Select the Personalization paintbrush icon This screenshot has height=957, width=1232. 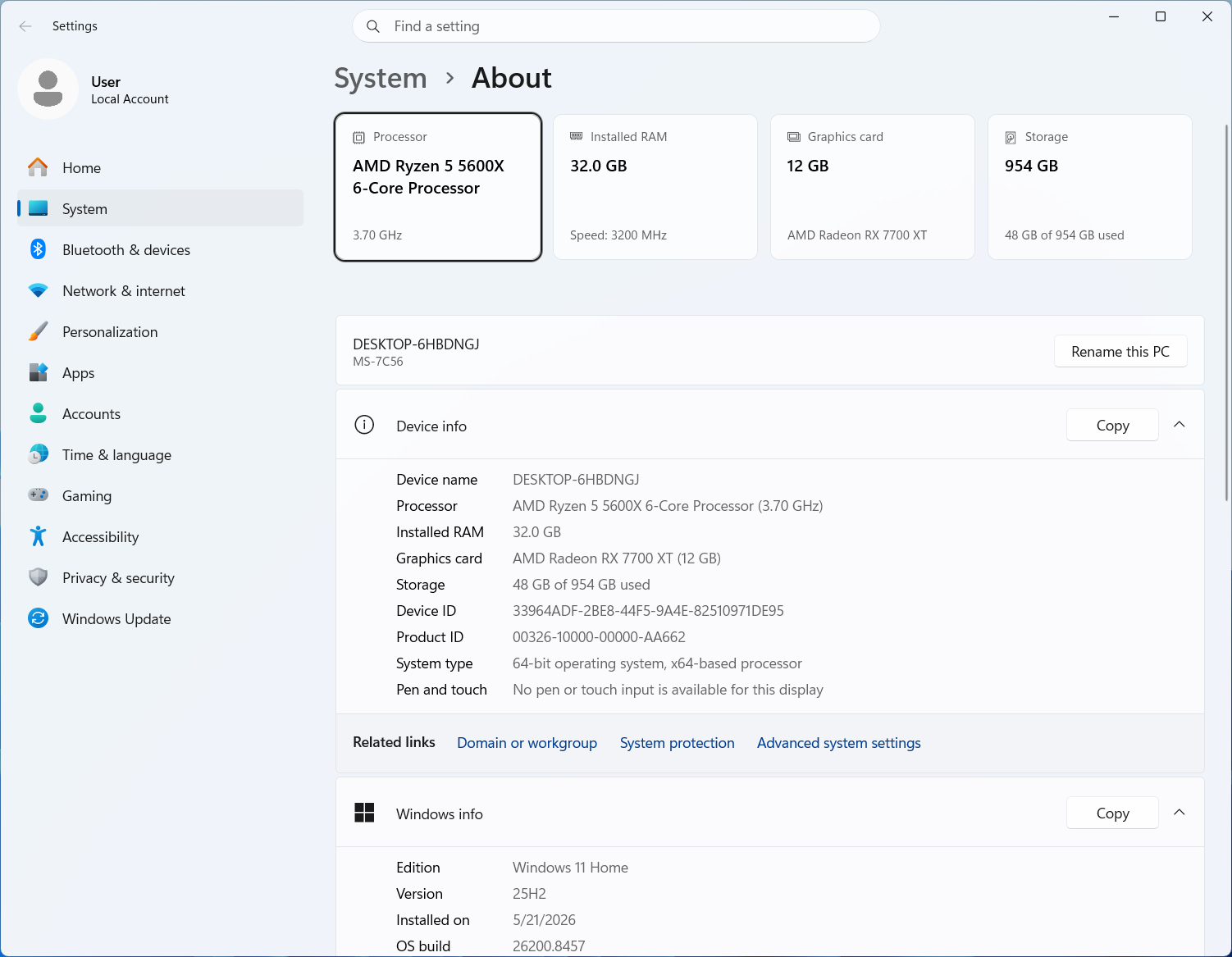point(38,331)
